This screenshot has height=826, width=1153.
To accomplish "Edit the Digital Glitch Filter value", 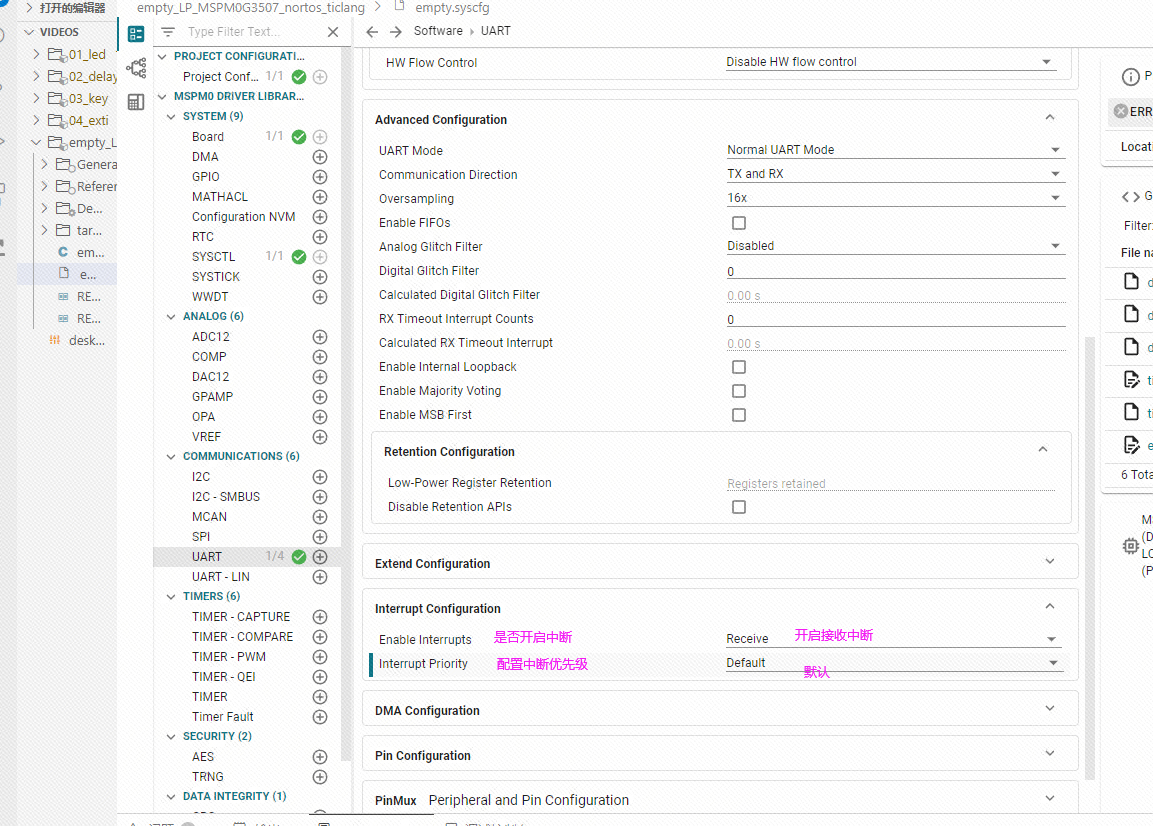I will 896,271.
